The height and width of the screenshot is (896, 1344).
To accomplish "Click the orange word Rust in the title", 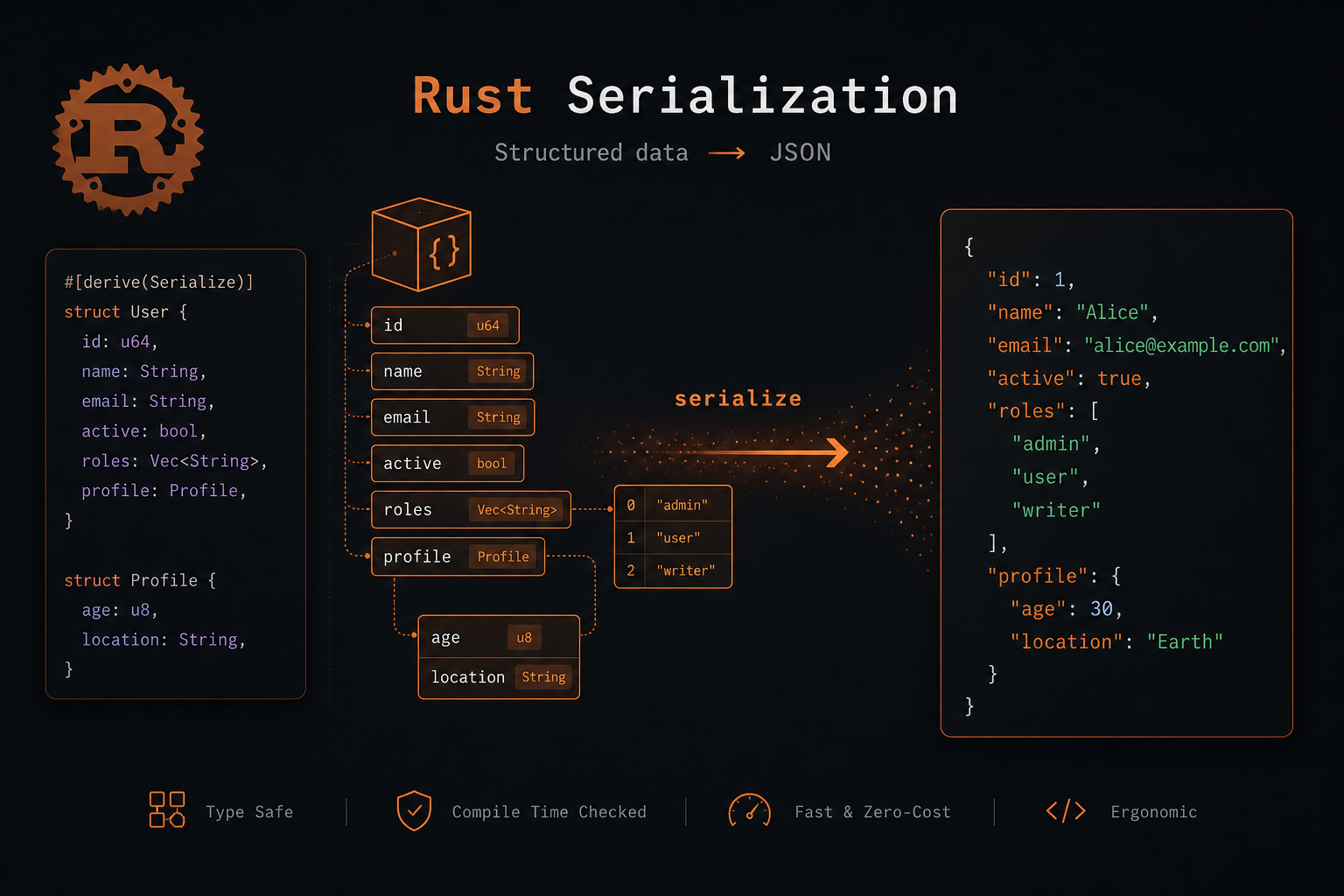I will (472, 95).
